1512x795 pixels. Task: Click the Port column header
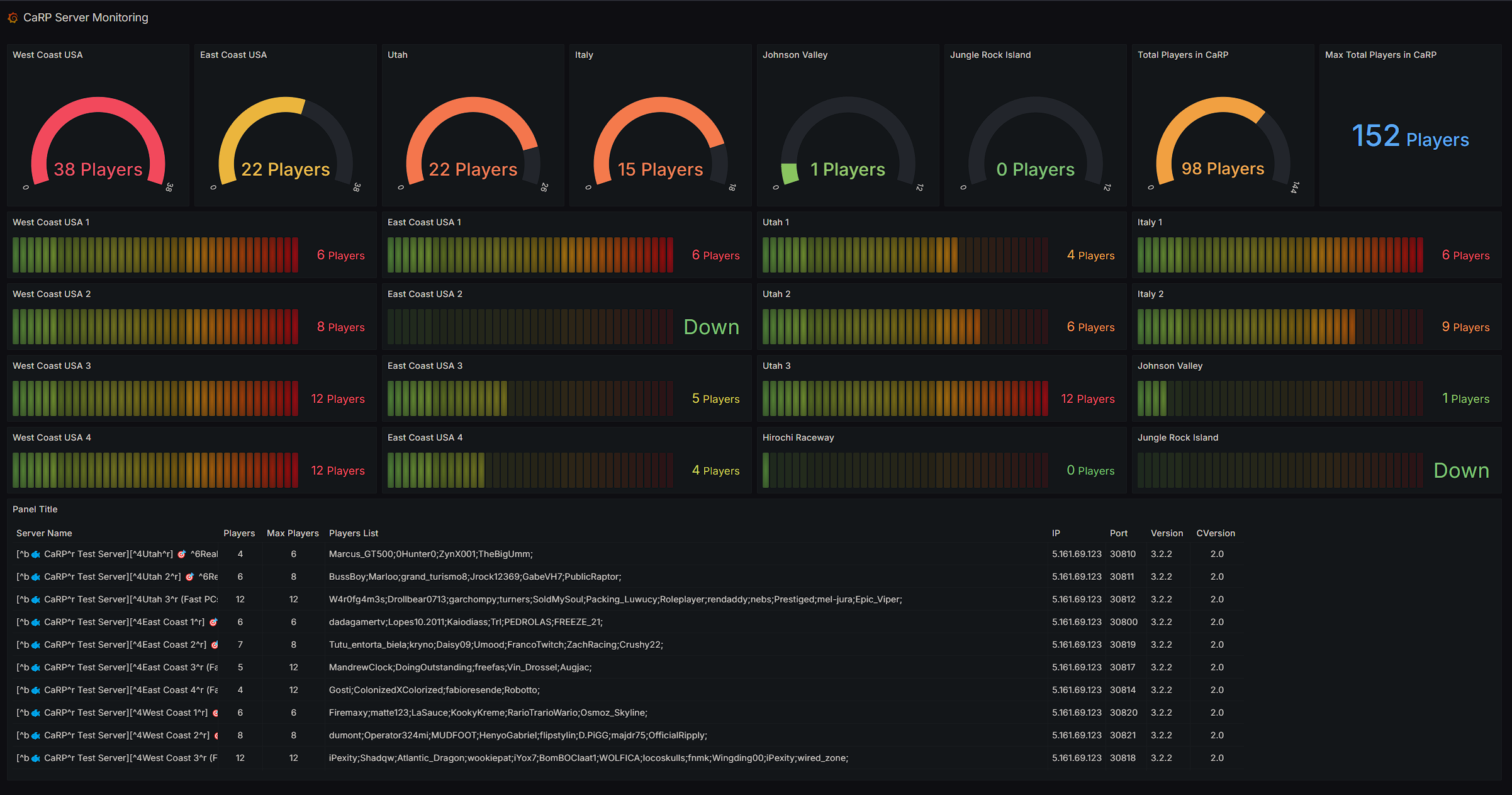(x=1119, y=533)
